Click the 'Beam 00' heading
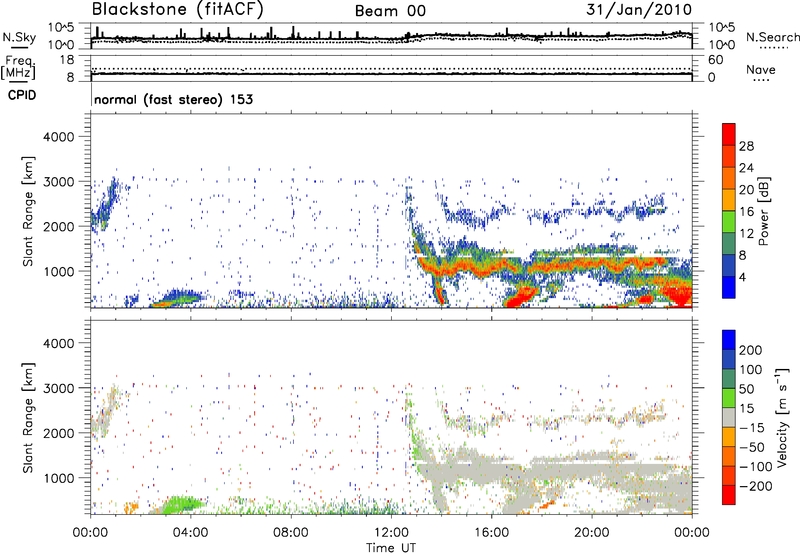The image size is (800, 554). pos(390,11)
